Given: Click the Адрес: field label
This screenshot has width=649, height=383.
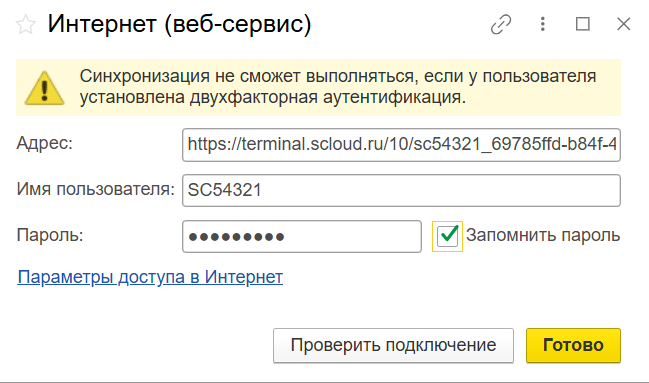Looking at the screenshot, I should [x=45, y=144].
